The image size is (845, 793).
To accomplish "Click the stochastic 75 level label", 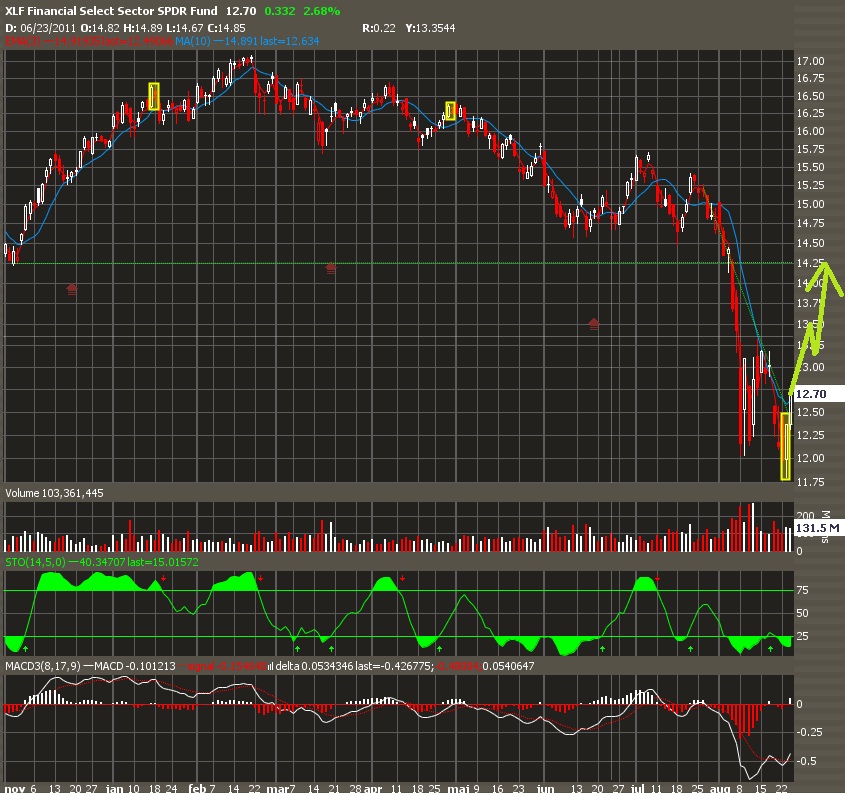I will (802, 590).
